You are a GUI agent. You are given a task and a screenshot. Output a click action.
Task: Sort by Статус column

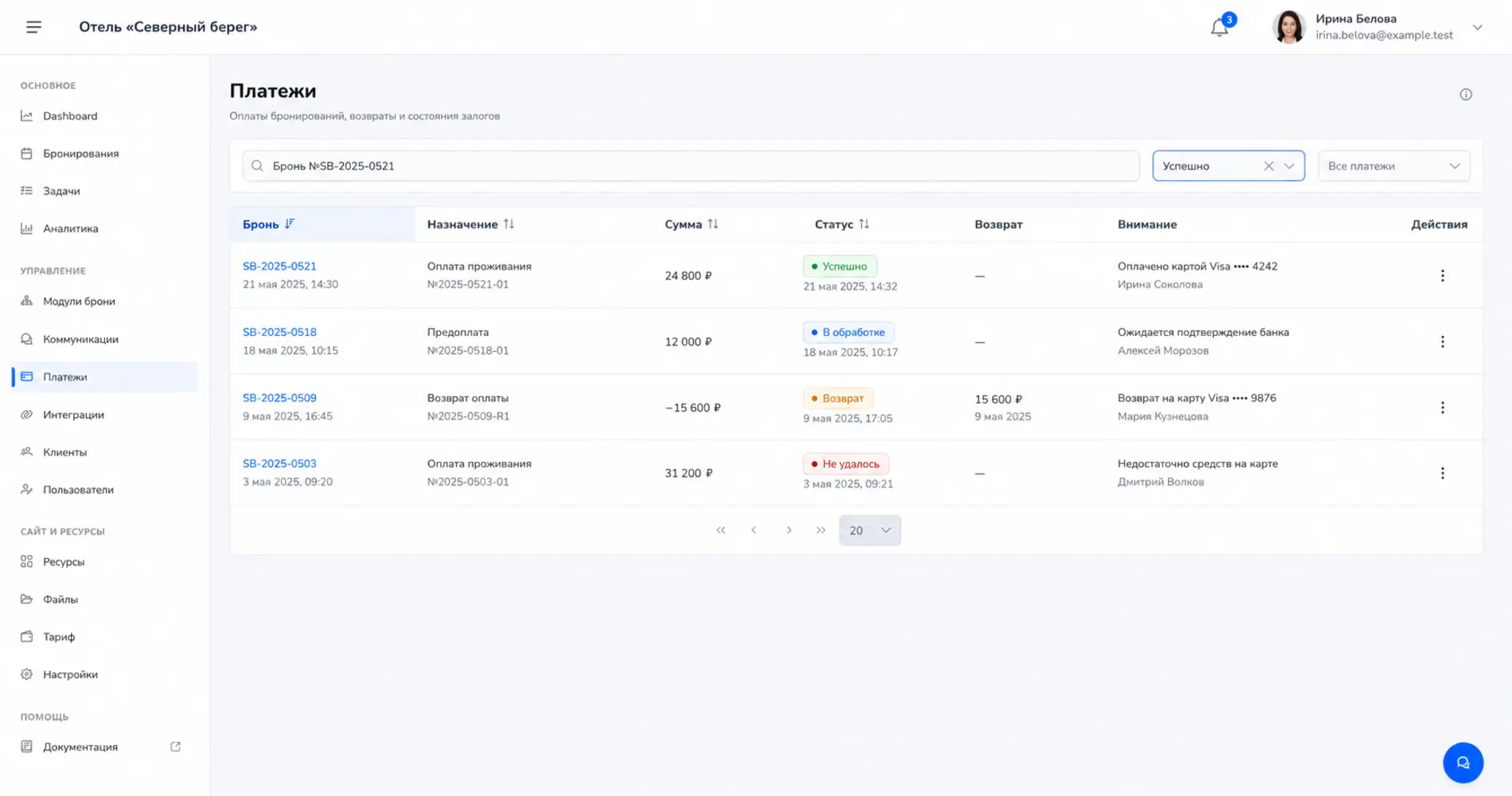[x=842, y=224]
